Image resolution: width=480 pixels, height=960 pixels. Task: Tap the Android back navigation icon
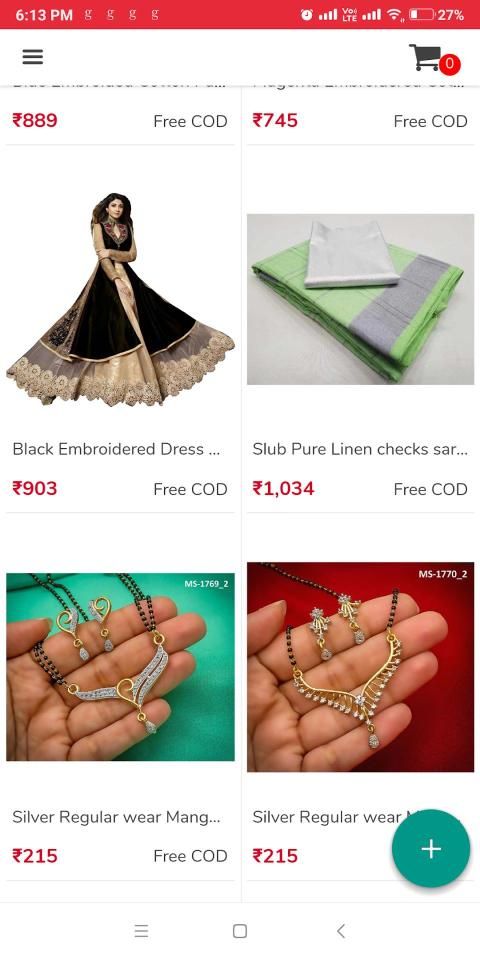(x=341, y=931)
